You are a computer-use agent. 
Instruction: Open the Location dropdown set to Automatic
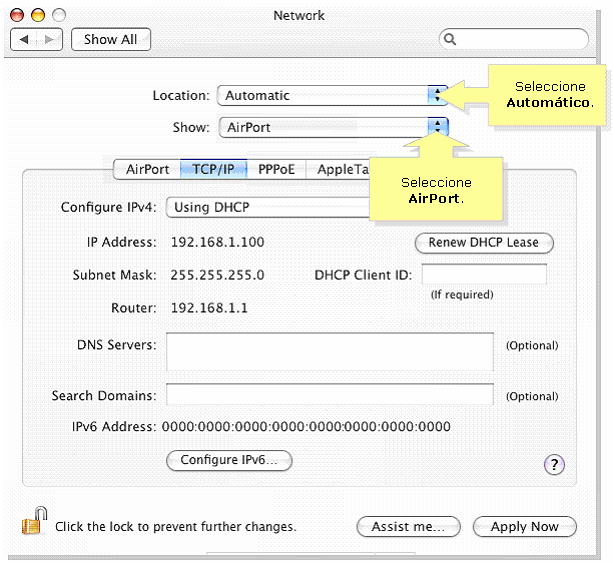click(x=332, y=96)
